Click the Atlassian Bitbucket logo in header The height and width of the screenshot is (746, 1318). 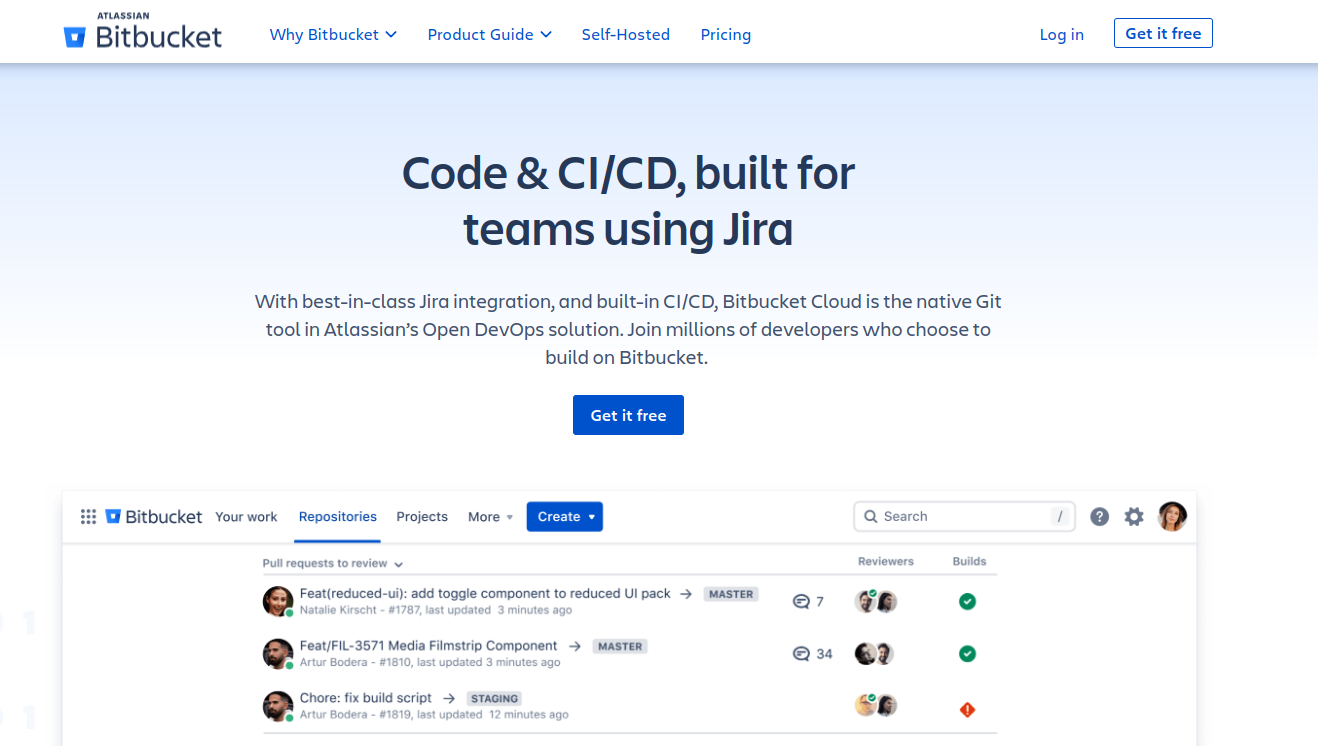[143, 33]
